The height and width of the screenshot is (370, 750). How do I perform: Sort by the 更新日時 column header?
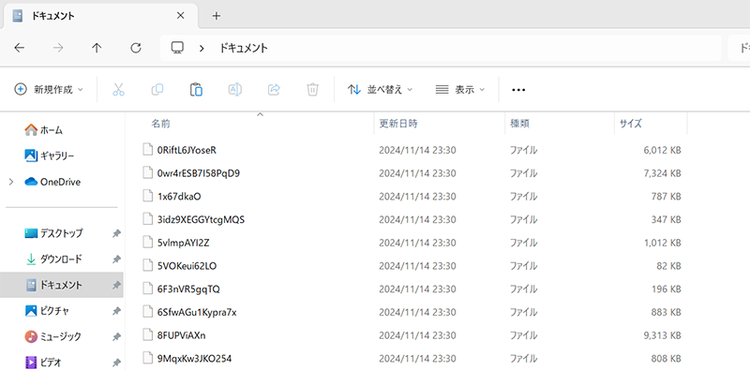coord(398,124)
